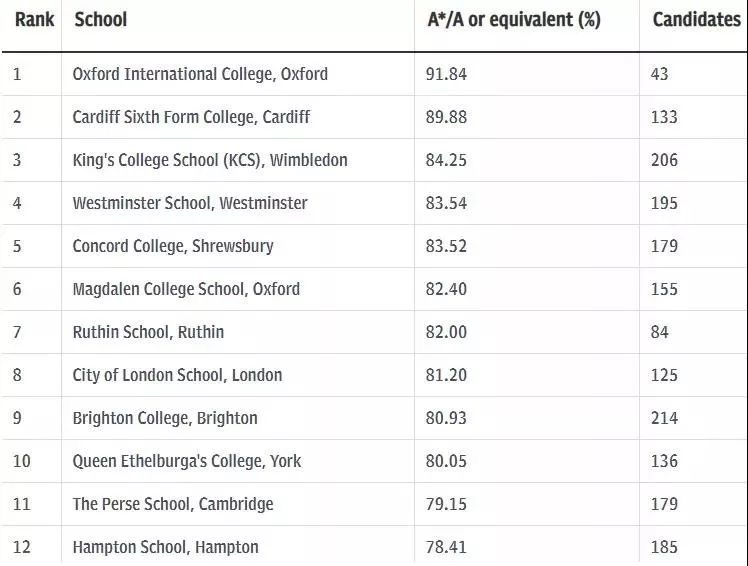748x566 pixels.
Task: Open Cardiff Sixth Form College, Cardiff
Action: (191, 117)
